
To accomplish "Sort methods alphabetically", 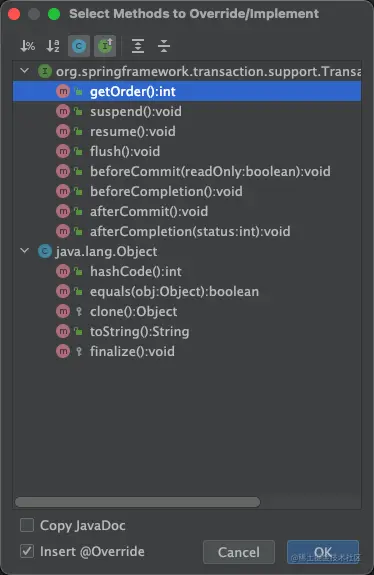I will [53, 46].
